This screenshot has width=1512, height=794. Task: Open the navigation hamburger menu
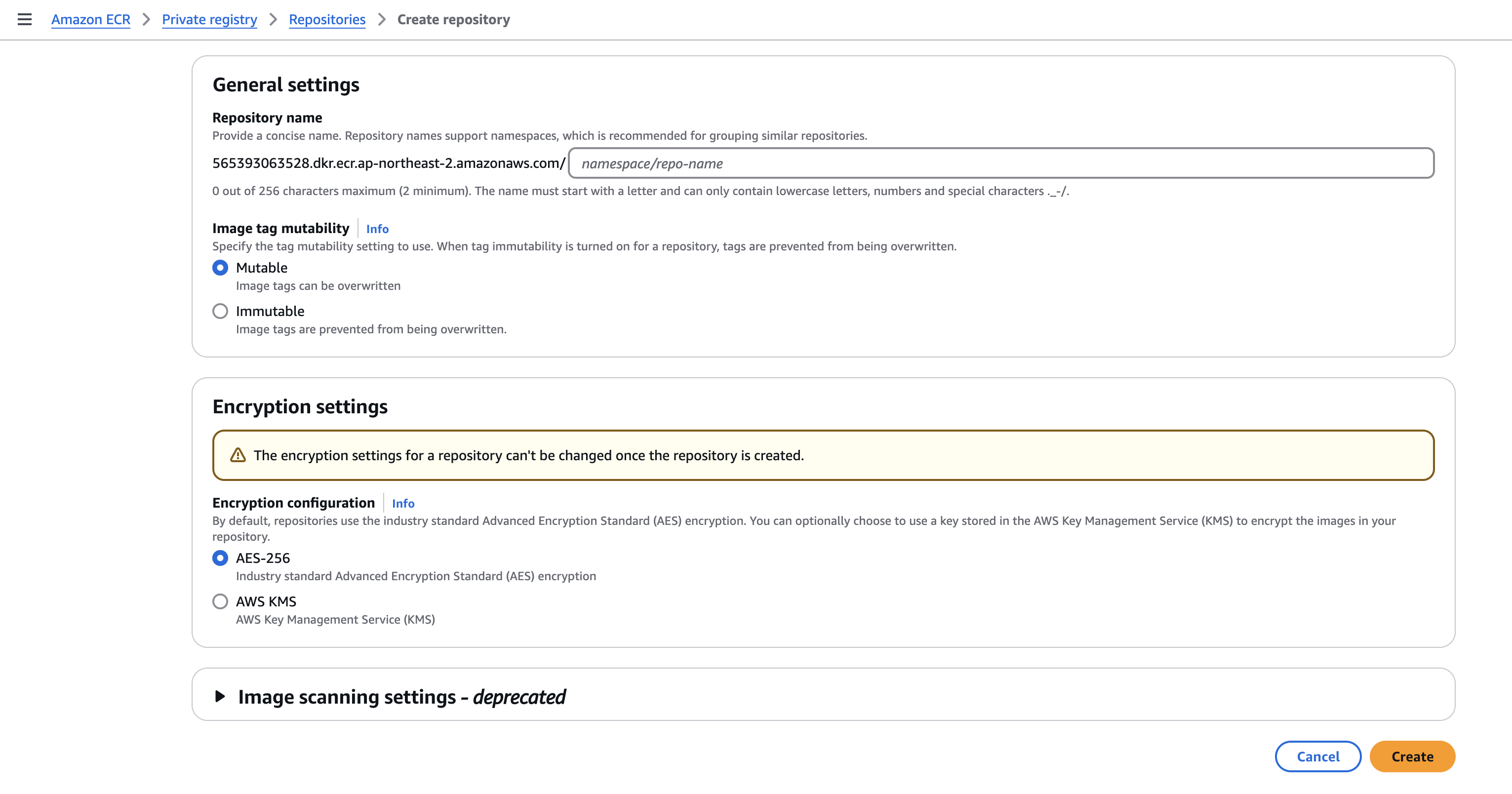(x=24, y=19)
